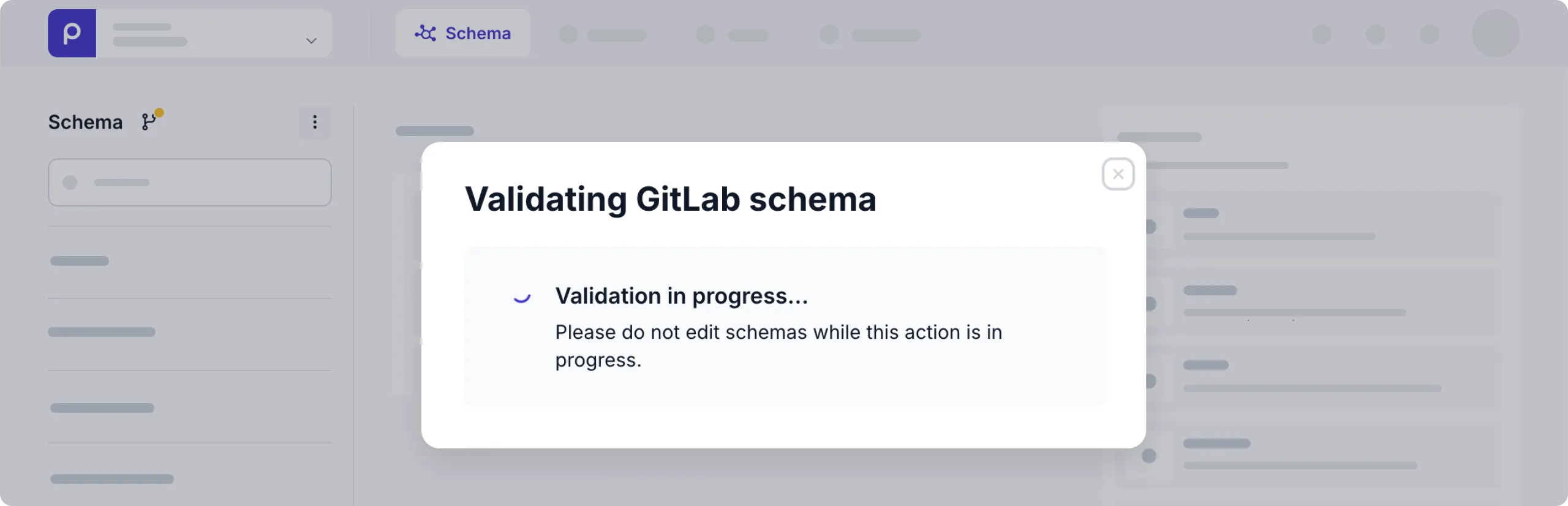This screenshot has width=1568, height=506.
Task: Click inside the sidebar search field
Action: tap(190, 182)
